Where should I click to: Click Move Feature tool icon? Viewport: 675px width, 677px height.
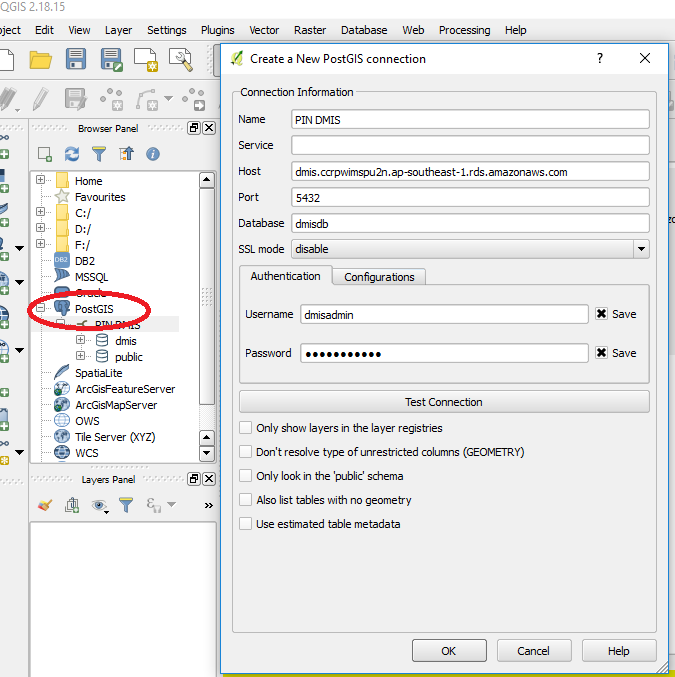pos(193,99)
